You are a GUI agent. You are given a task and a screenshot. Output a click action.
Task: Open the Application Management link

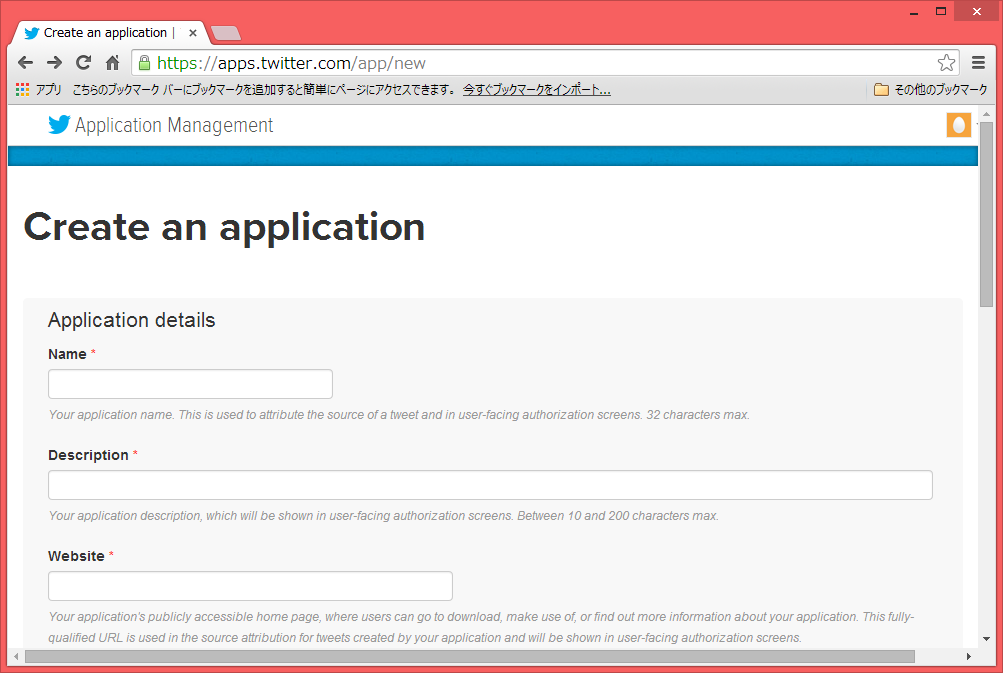174,125
